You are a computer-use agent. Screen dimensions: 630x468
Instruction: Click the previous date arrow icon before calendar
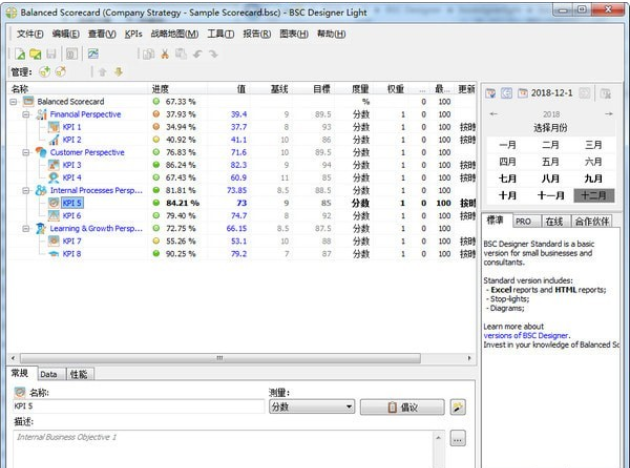click(x=506, y=93)
